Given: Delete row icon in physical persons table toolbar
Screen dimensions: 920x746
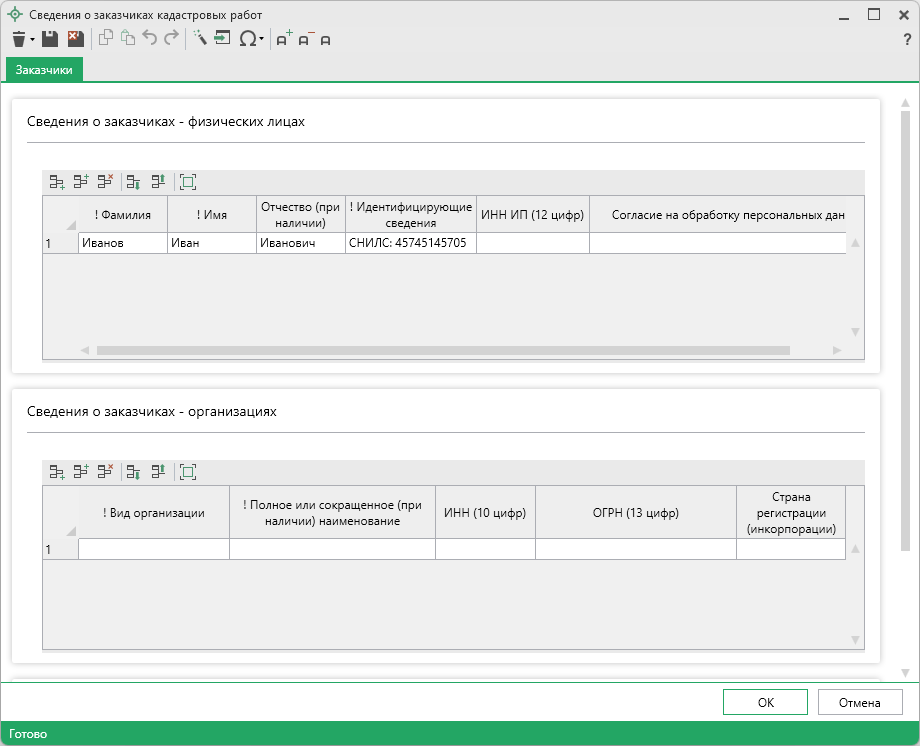Looking at the screenshot, I should click(x=105, y=182).
